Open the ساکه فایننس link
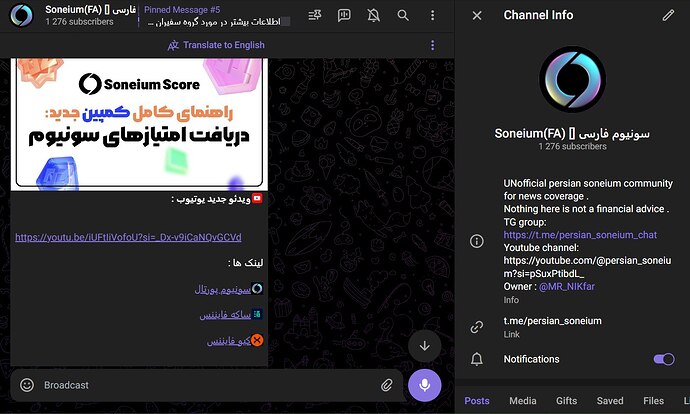Screen dimensions: 690x414 [x=225, y=315]
